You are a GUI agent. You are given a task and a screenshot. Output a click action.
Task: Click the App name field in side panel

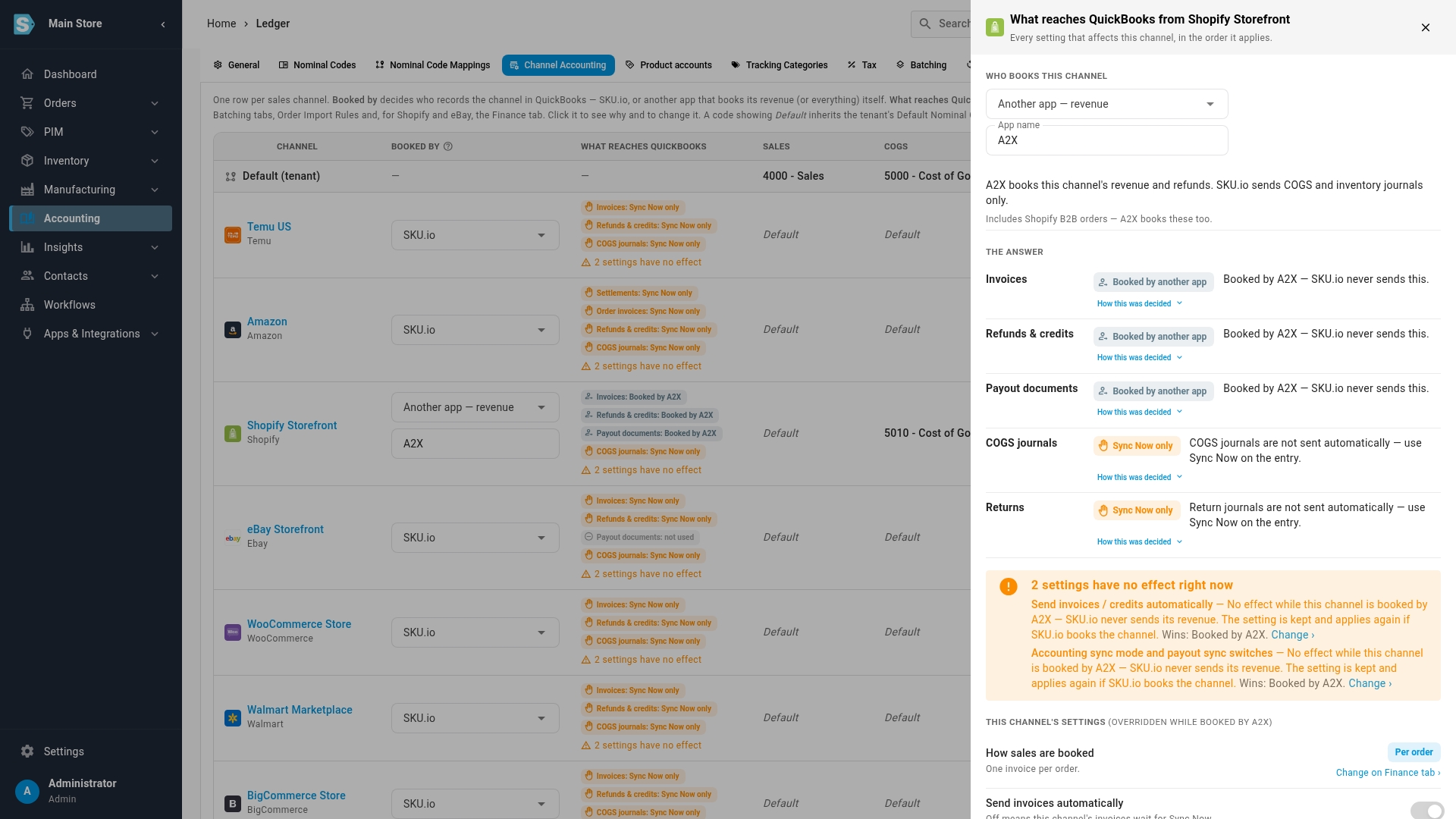[1106, 140]
